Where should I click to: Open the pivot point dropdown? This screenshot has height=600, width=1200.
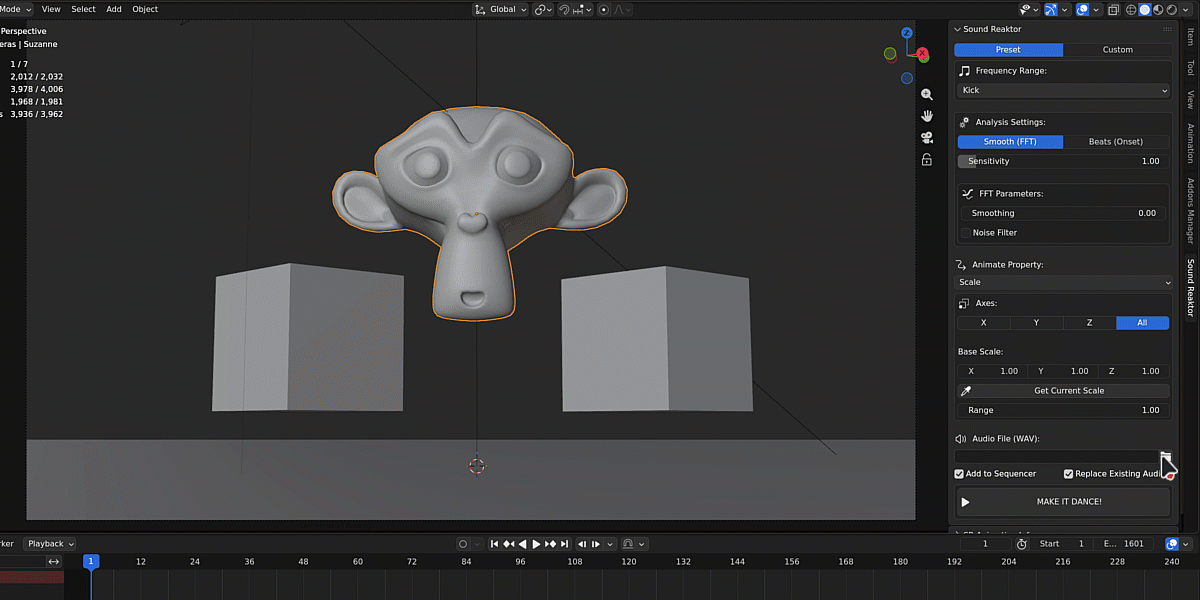(543, 10)
